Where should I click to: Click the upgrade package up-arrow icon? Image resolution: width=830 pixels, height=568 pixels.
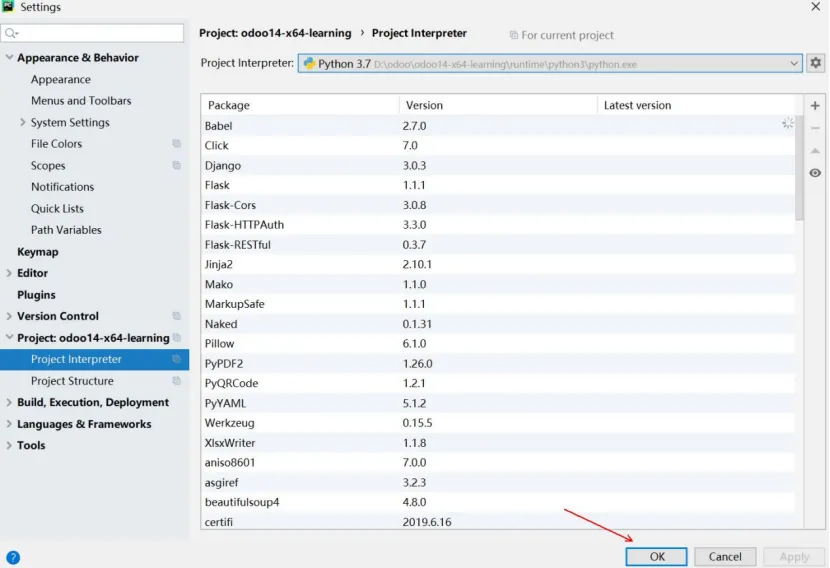tap(815, 151)
